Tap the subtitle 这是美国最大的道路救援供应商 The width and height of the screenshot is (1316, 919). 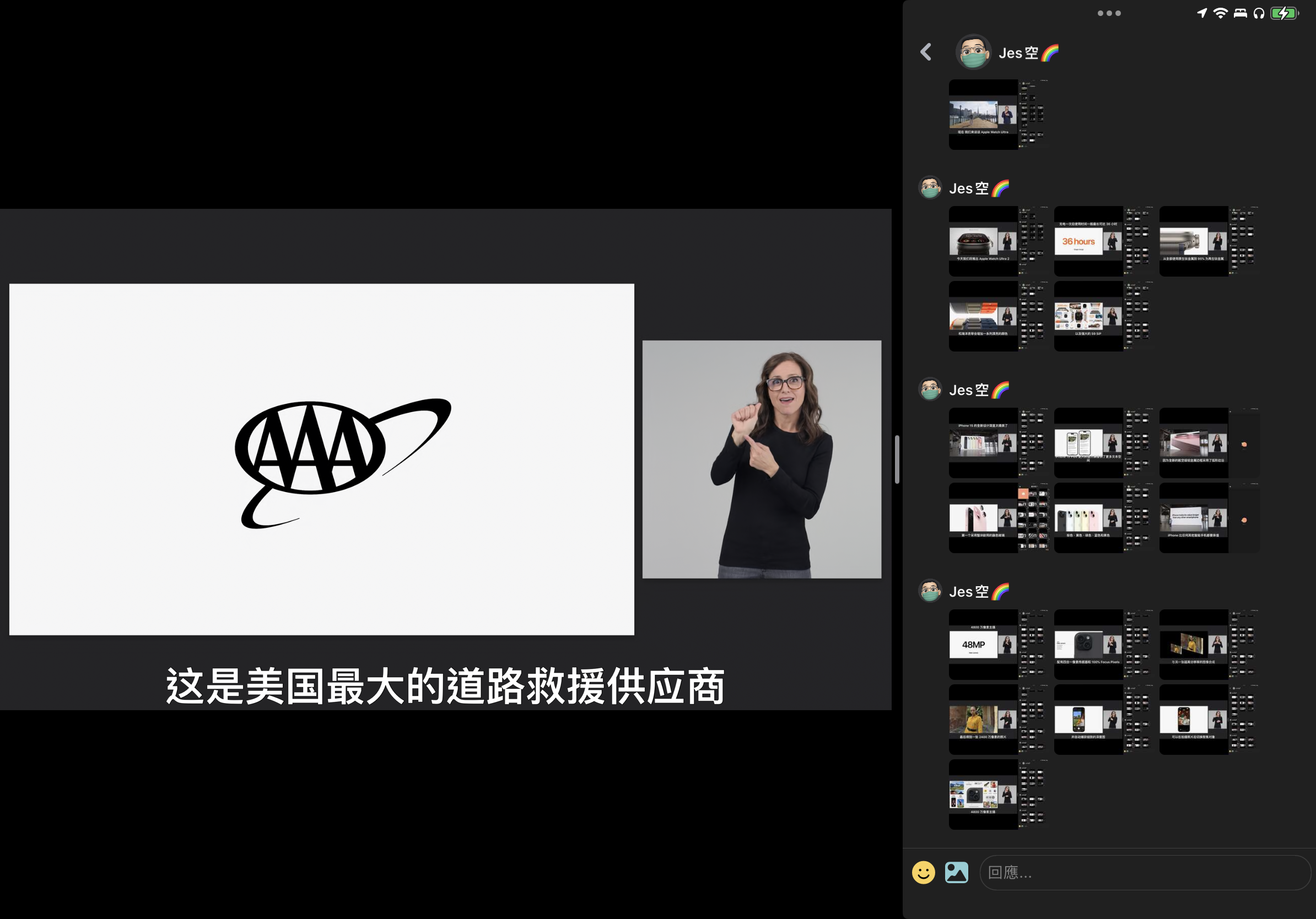(x=445, y=686)
